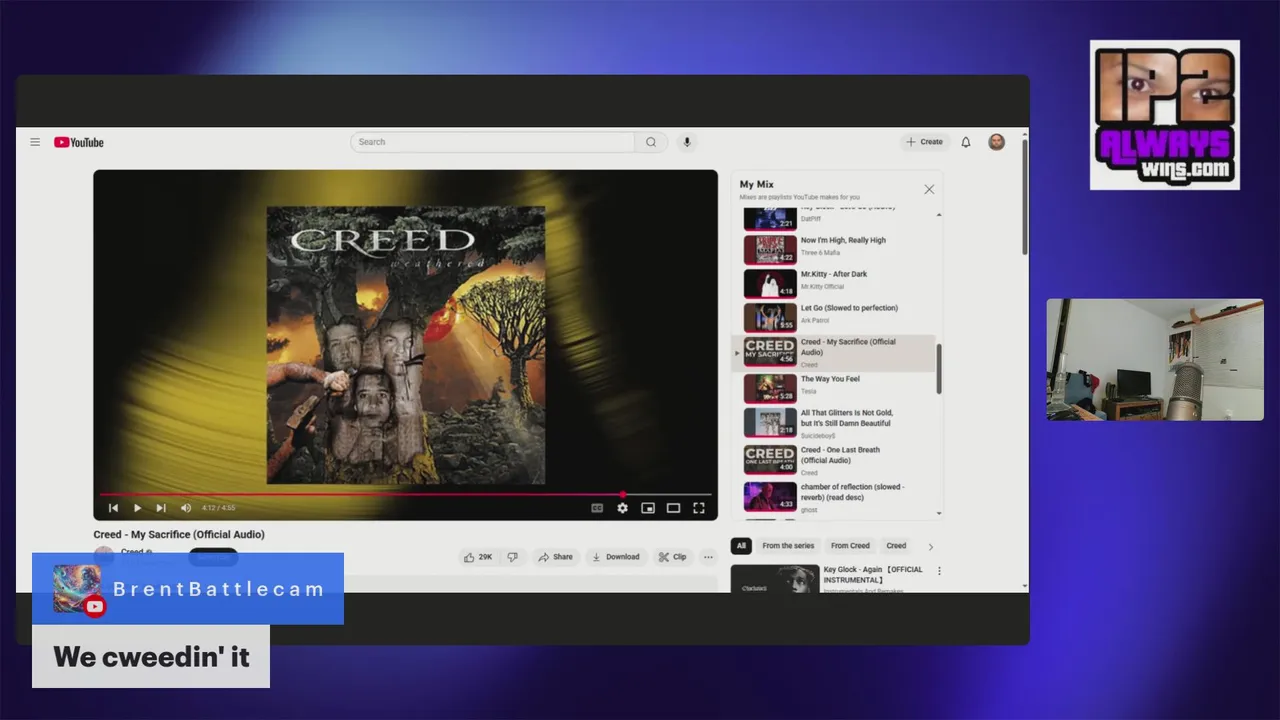Open Mr.Kitty After Dark thumbnail
Screen dimensions: 1280x720
[770, 283]
